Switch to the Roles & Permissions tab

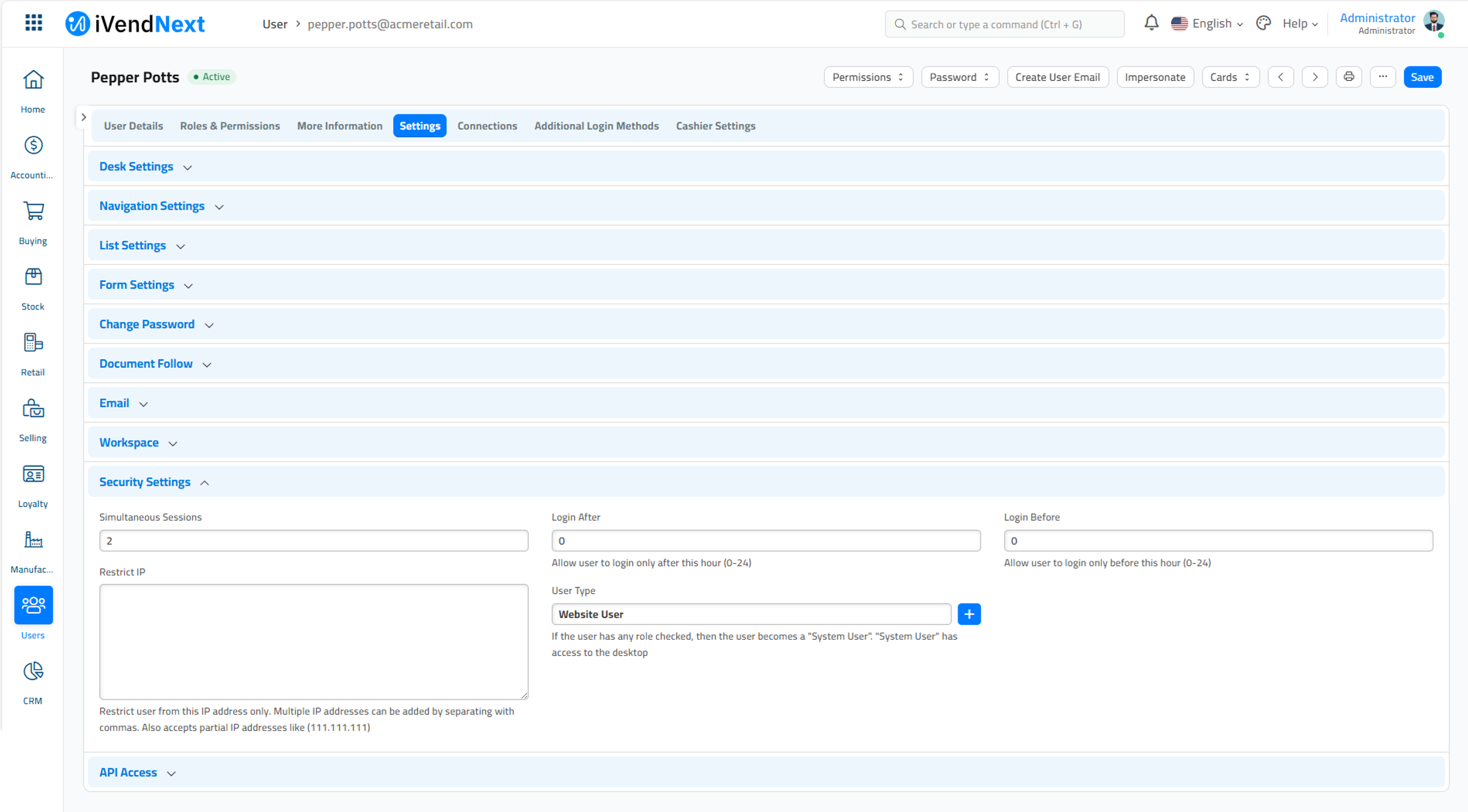coord(230,126)
